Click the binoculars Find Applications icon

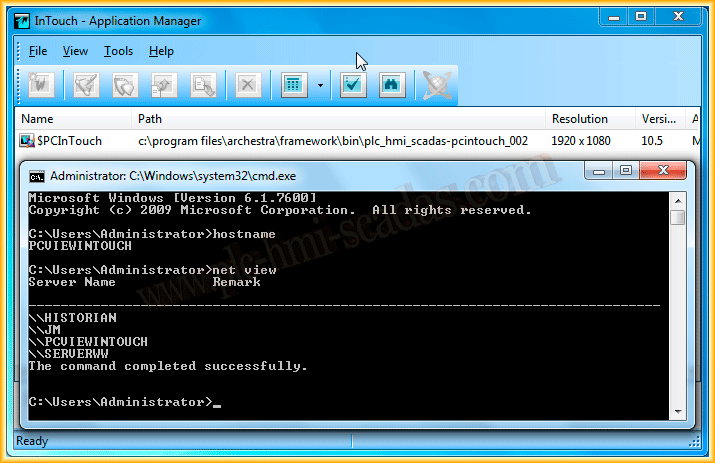(391, 86)
